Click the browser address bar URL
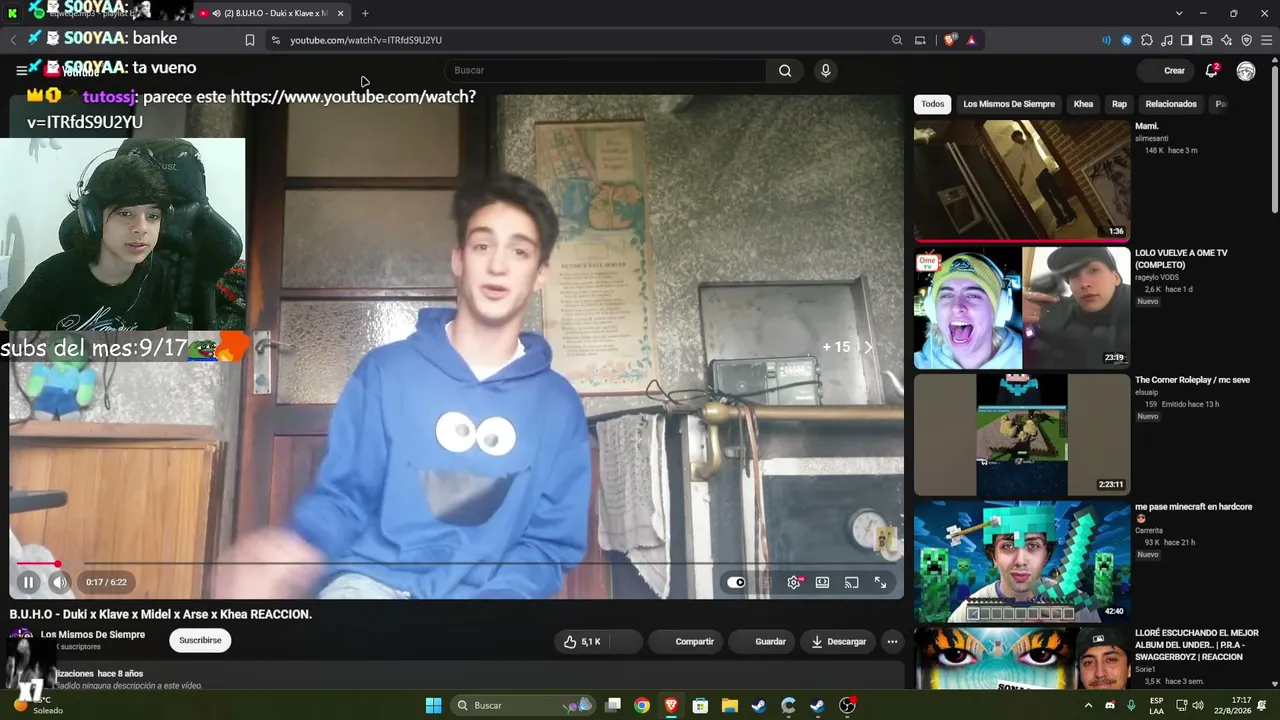The height and width of the screenshot is (720, 1280). coord(366,40)
